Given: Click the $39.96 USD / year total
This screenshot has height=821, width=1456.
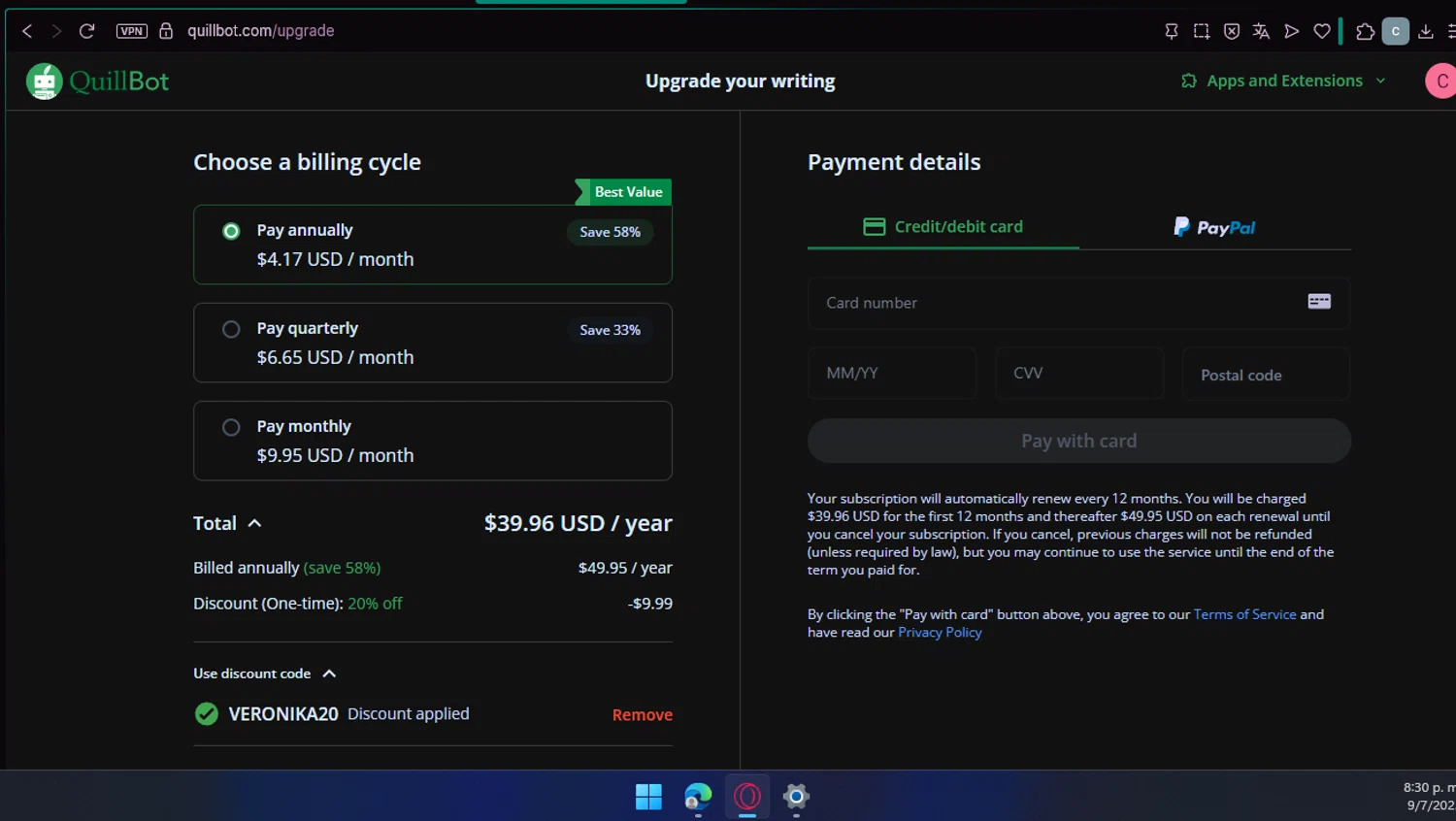Looking at the screenshot, I should 579,523.
